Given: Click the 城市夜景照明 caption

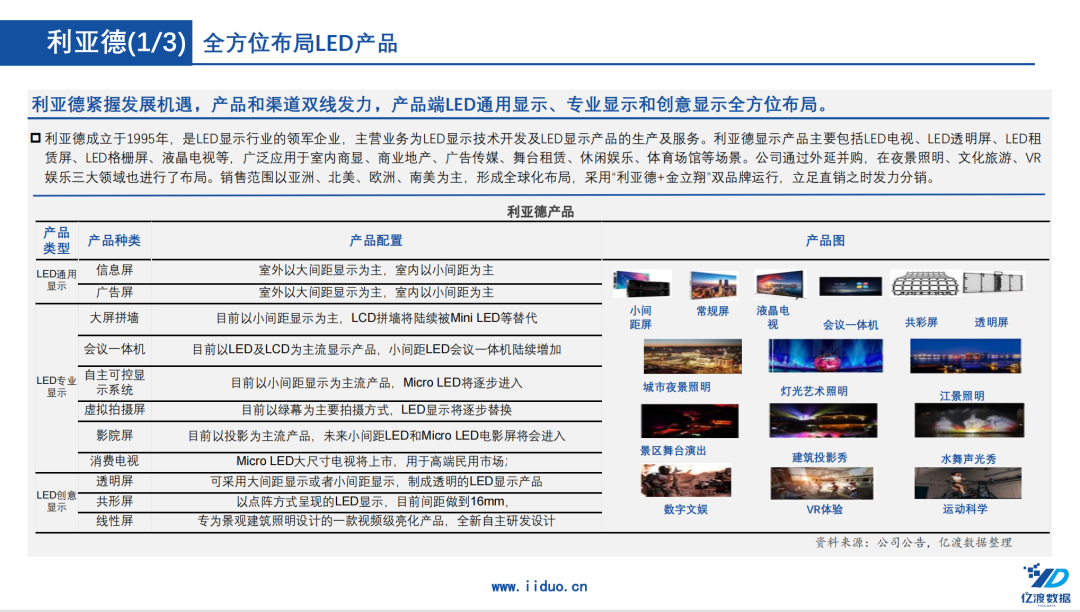Looking at the screenshot, I should point(676,387).
